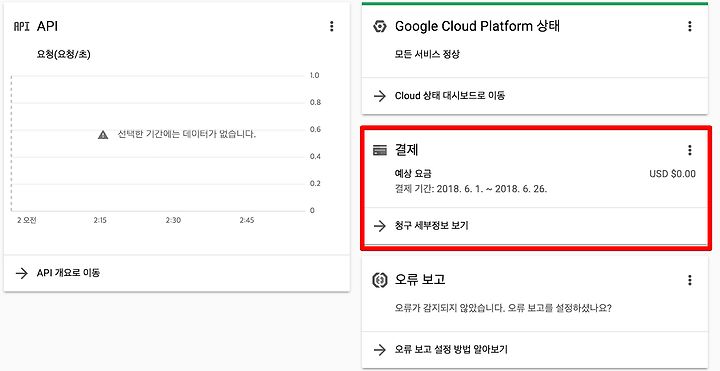Click the arrow beside 청구 세부정보 보기
The height and width of the screenshot is (371, 720).
[379, 225]
